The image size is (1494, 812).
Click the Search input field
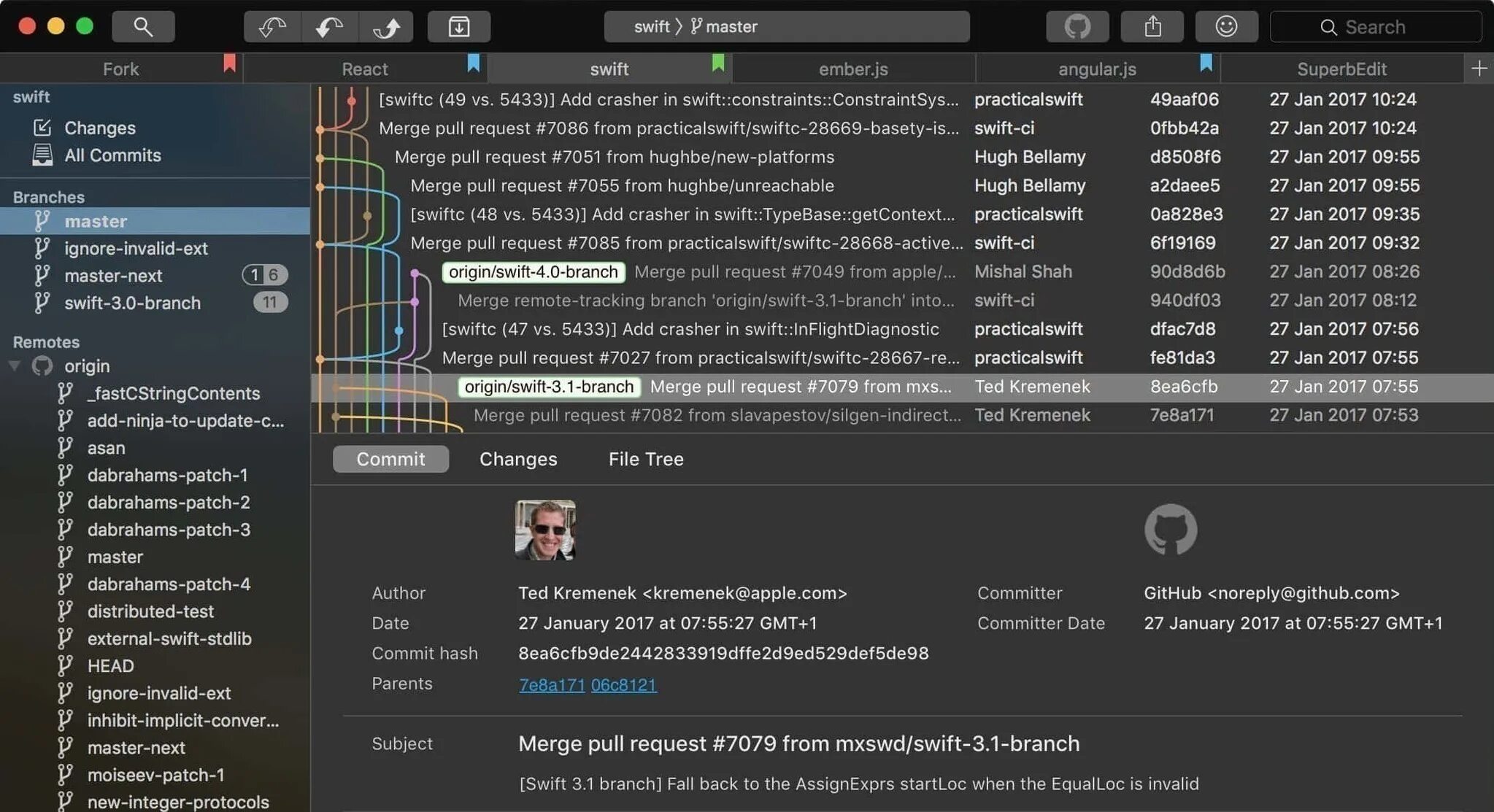(x=1375, y=27)
